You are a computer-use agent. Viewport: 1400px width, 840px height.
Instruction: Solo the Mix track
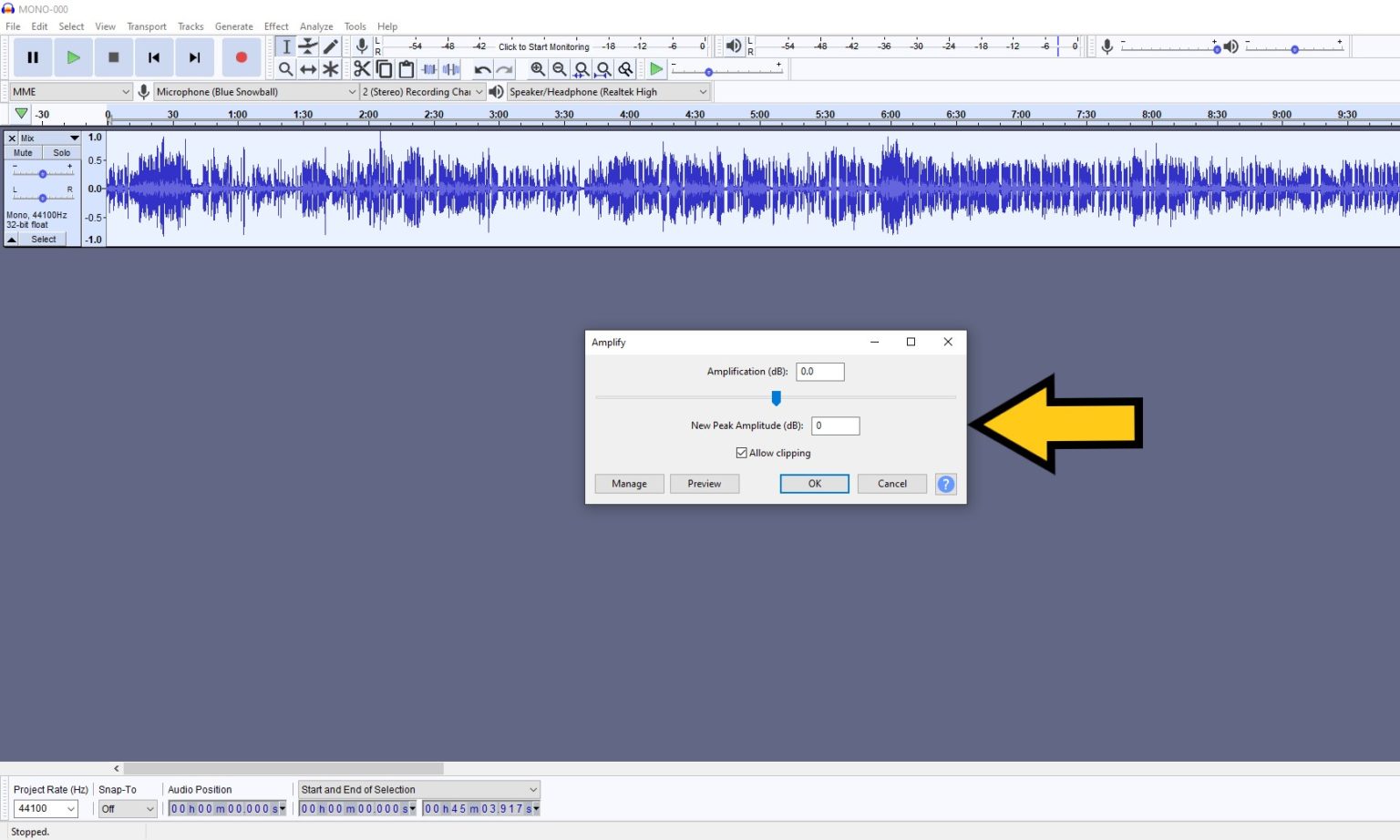click(60, 152)
